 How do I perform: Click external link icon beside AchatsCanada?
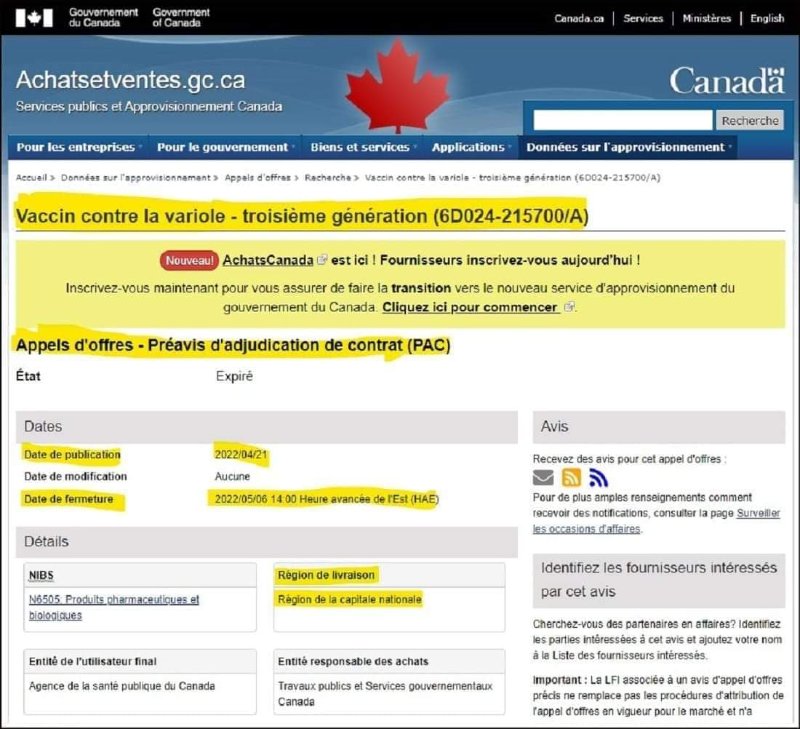pyautogui.click(x=322, y=260)
